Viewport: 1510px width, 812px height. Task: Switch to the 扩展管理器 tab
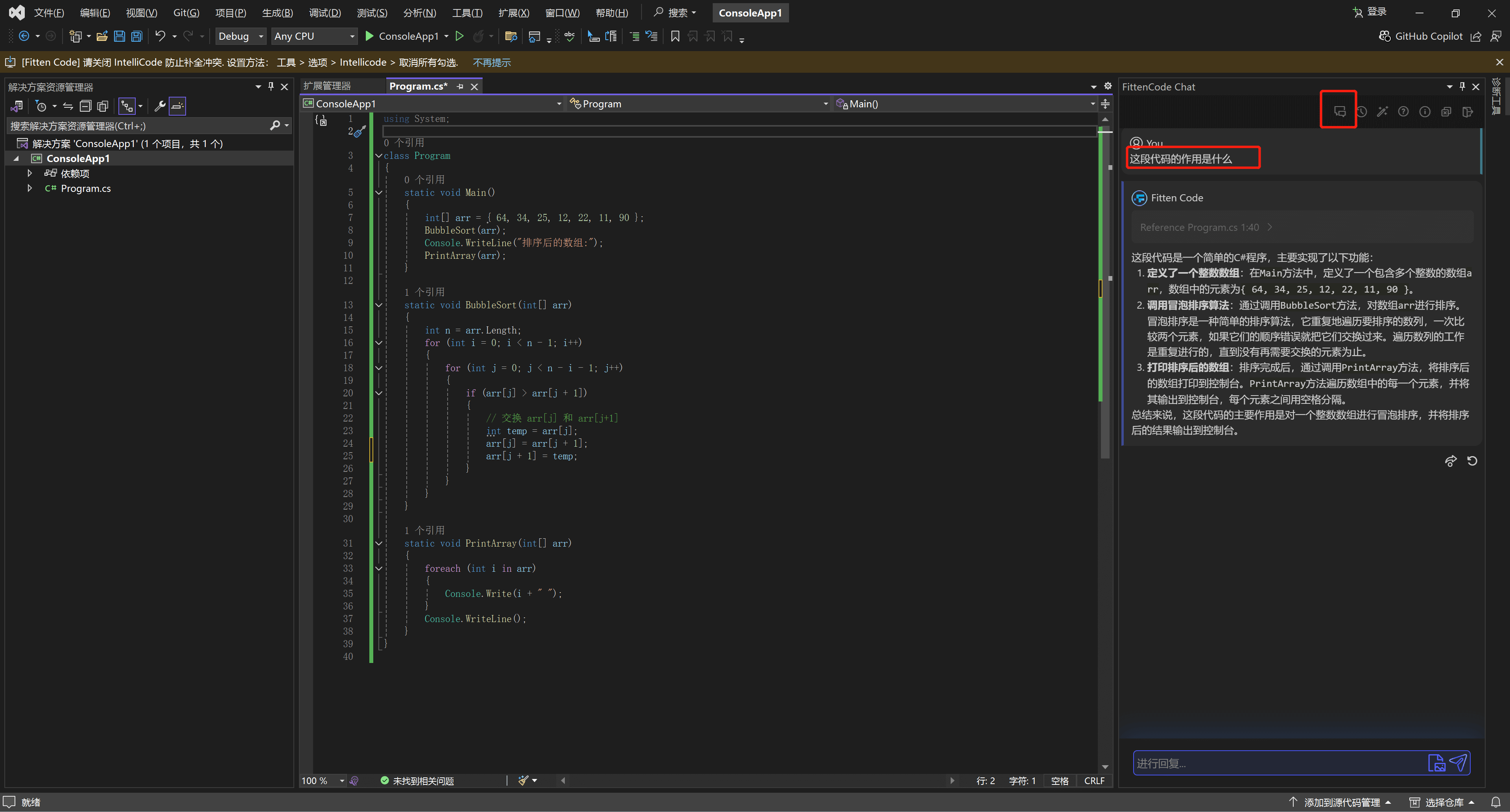coord(327,86)
